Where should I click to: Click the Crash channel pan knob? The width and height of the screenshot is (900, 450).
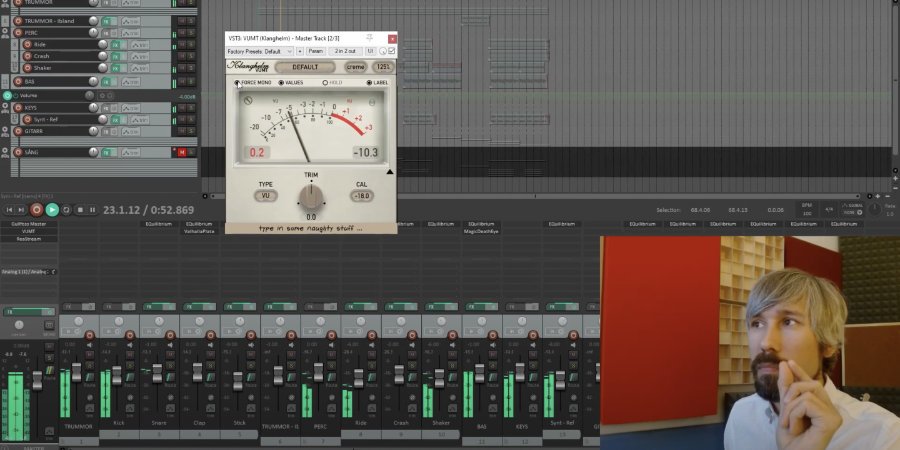pyautogui.click(x=401, y=321)
